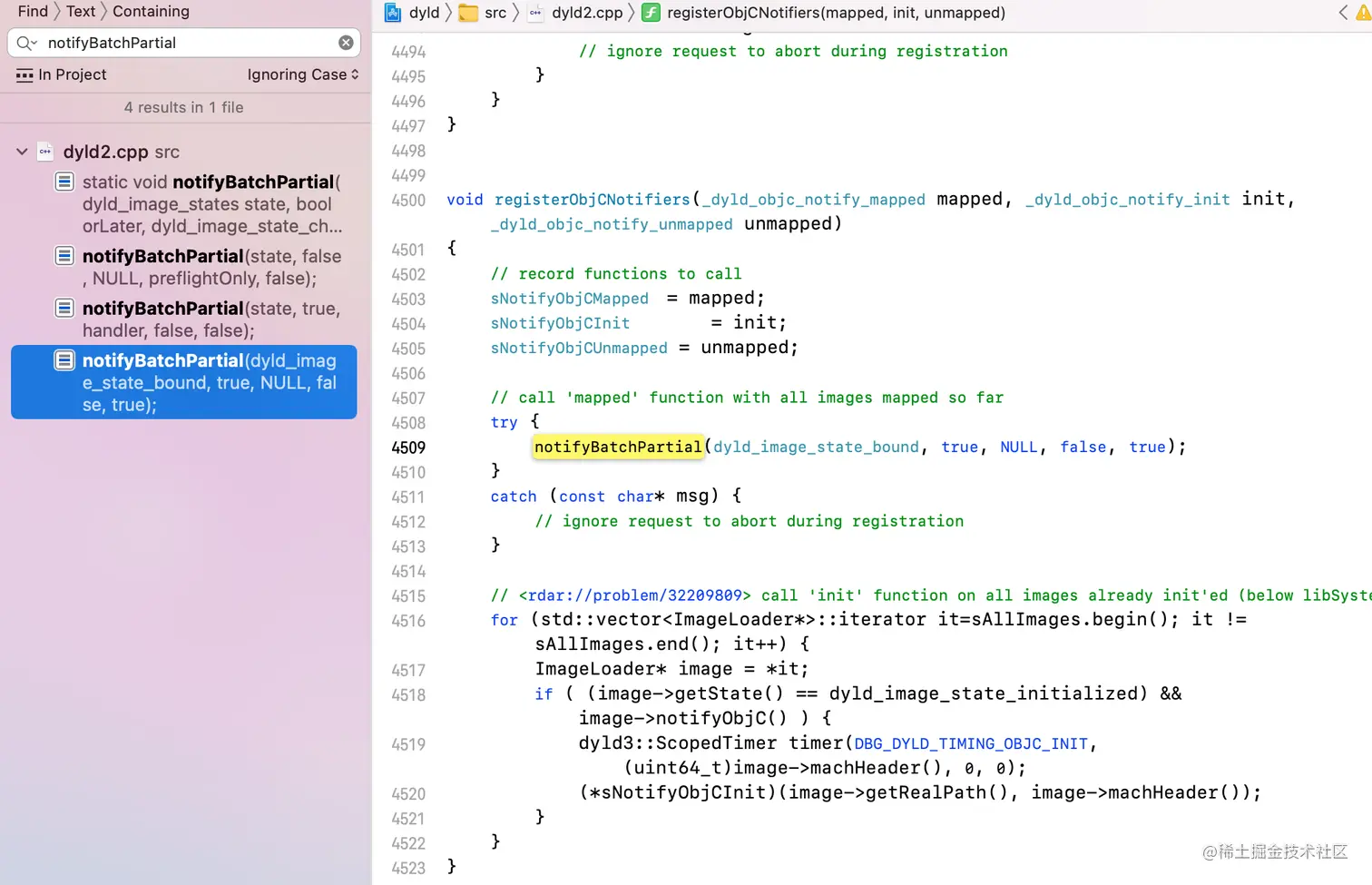The height and width of the screenshot is (885, 1372).
Task: Open the src breadcrumb item
Action: click(x=495, y=13)
